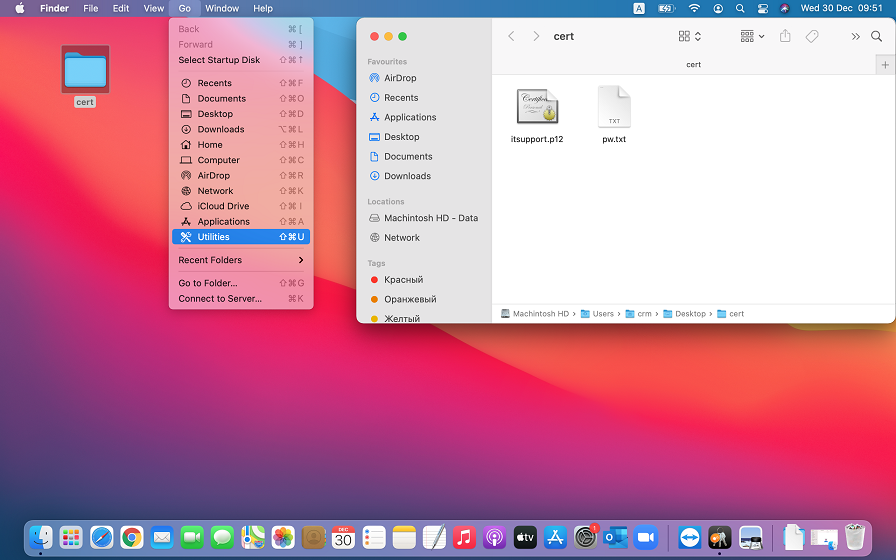The height and width of the screenshot is (560, 896).
Task: Add a new Finder tab with plus button
Action: click(884, 64)
